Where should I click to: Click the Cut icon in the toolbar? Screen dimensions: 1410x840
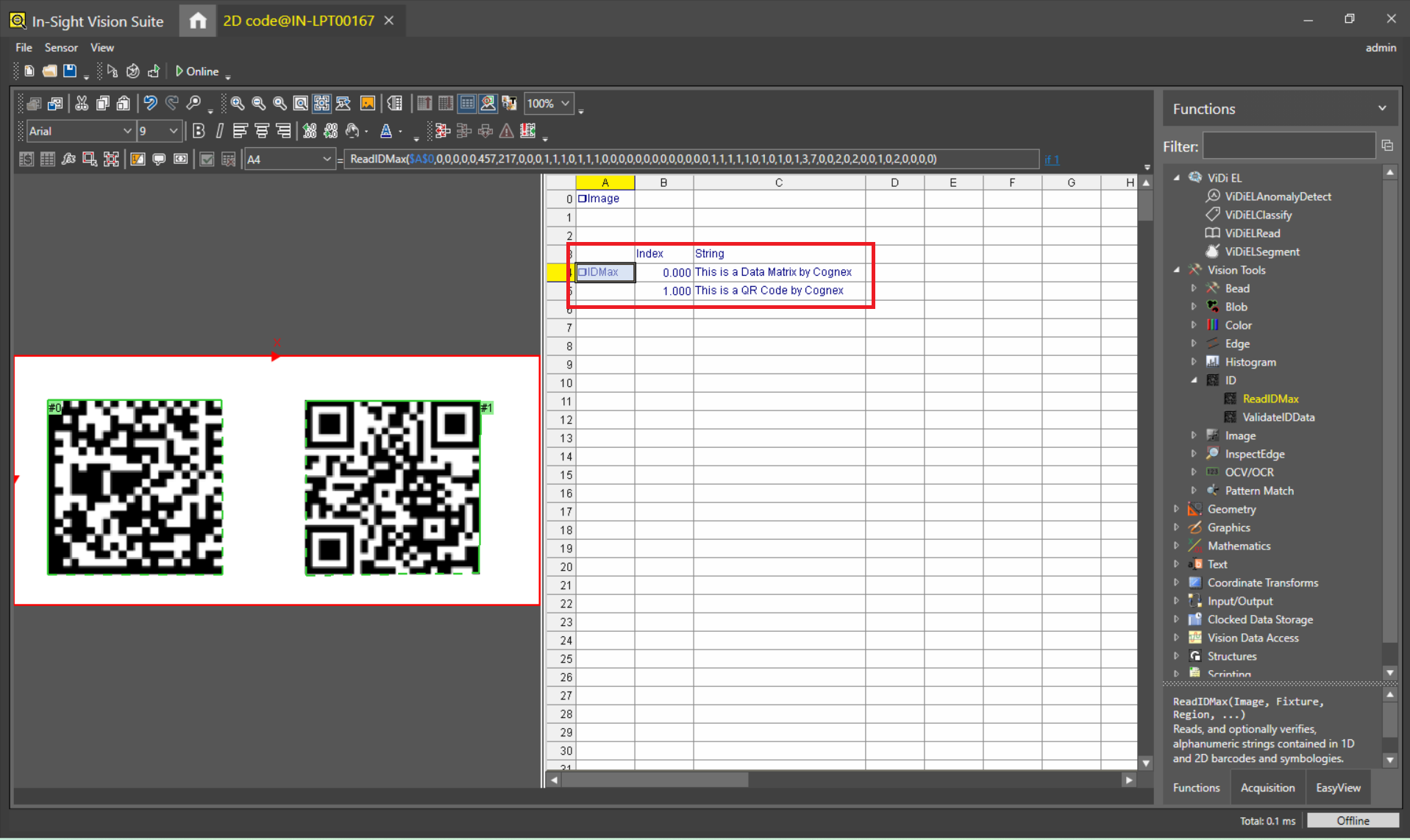click(82, 104)
